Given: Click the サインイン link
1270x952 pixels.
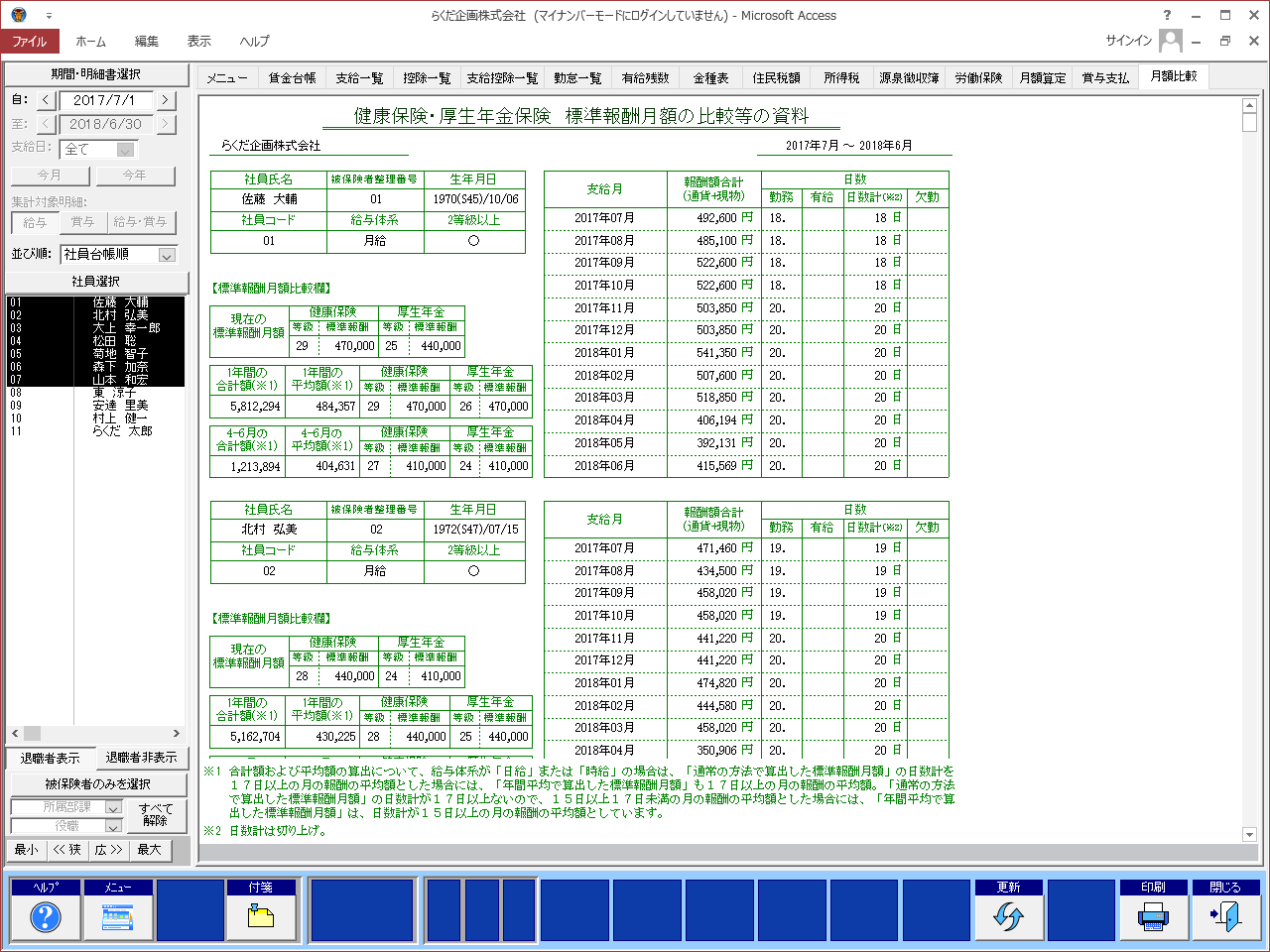Looking at the screenshot, I should click(1129, 41).
